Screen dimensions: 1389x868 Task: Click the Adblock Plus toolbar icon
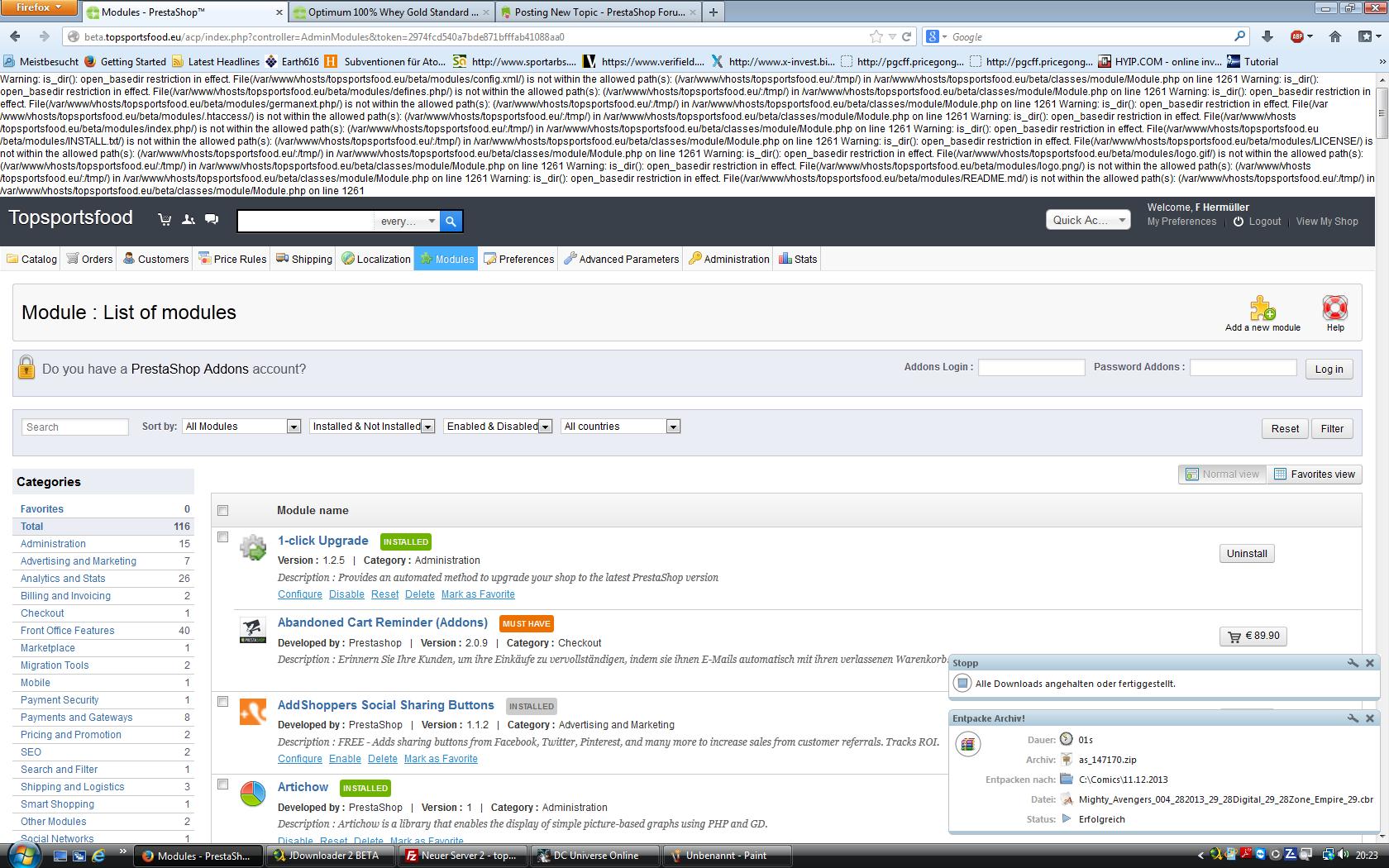1297,36
